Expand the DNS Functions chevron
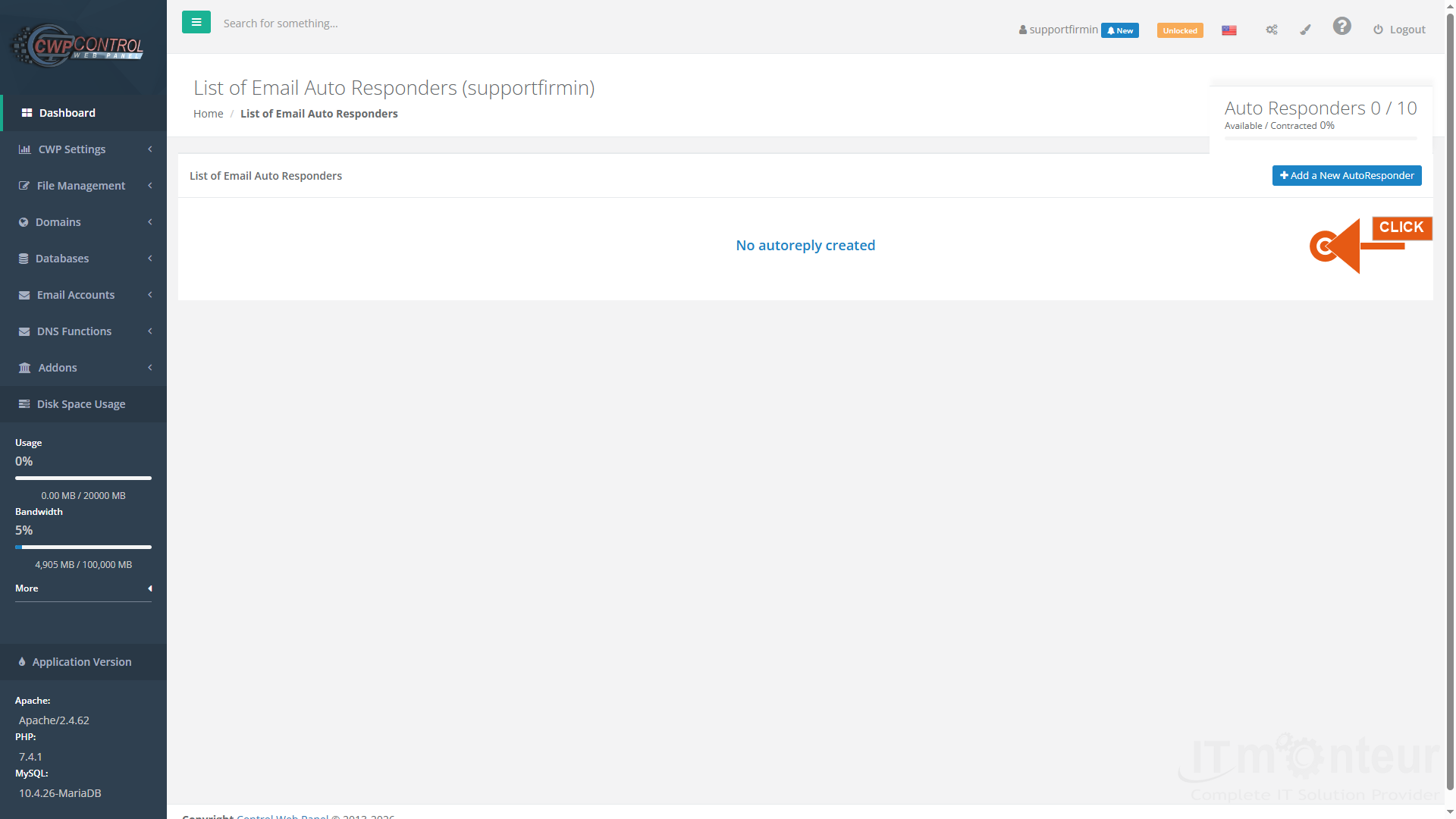The image size is (1456, 819). [x=150, y=331]
